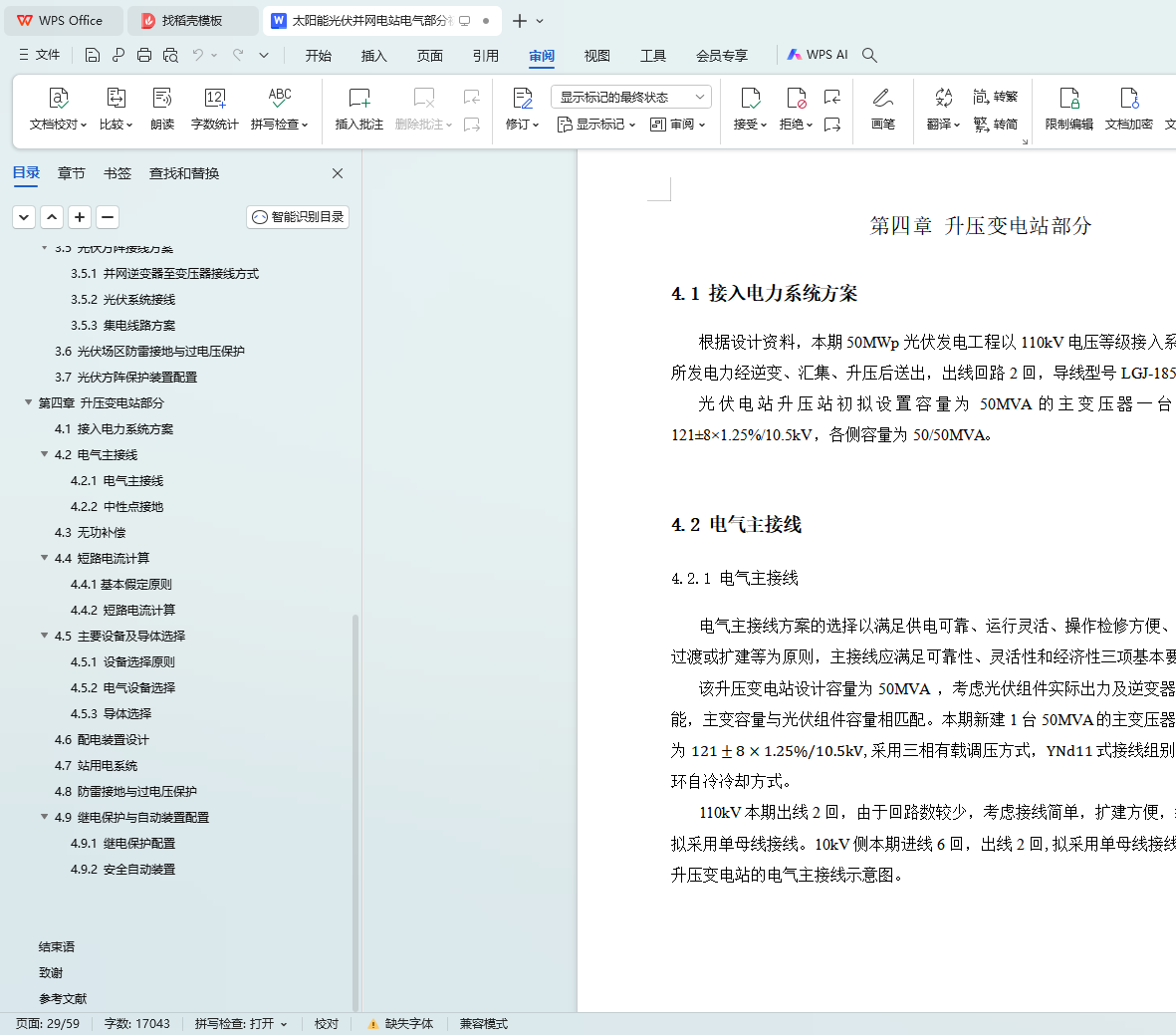The height and width of the screenshot is (1035, 1176).
Task: Click 字数: 17043 in status bar
Action: [137, 1024]
